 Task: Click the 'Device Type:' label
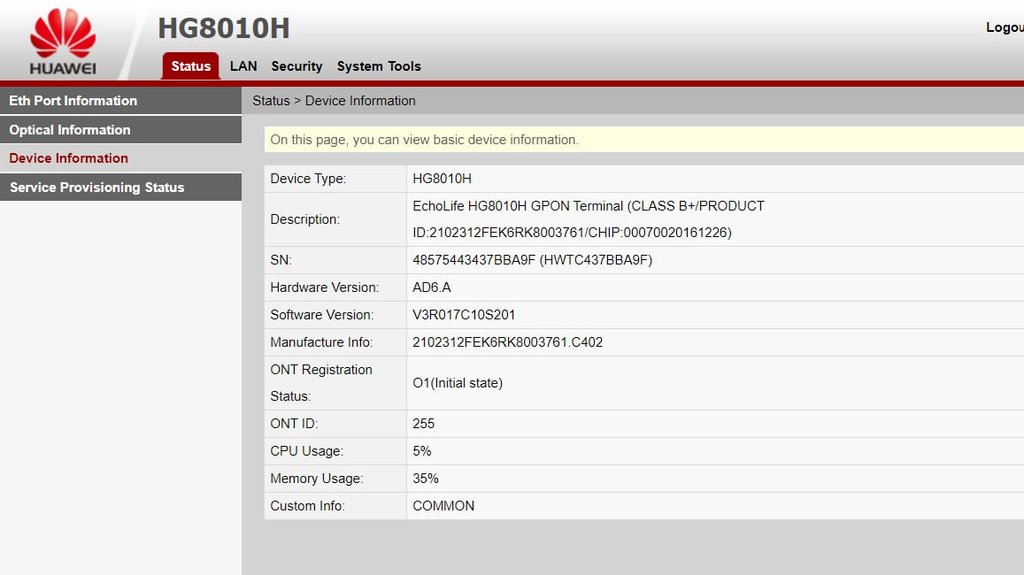(308, 178)
